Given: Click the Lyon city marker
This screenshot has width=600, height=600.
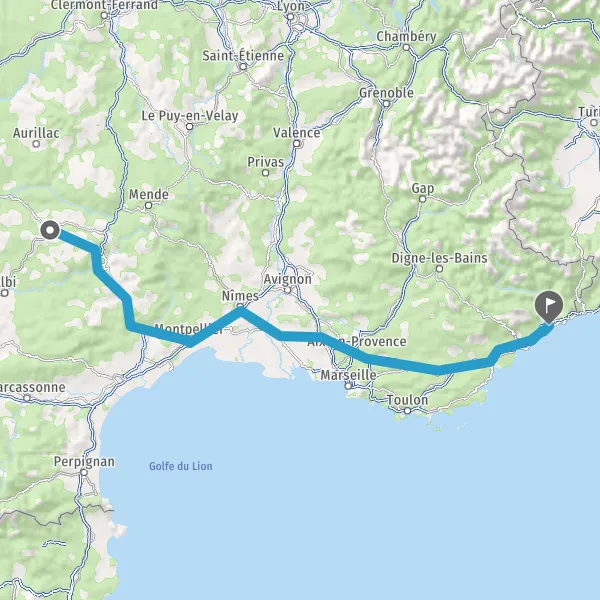Looking at the screenshot, I should coord(290,17).
